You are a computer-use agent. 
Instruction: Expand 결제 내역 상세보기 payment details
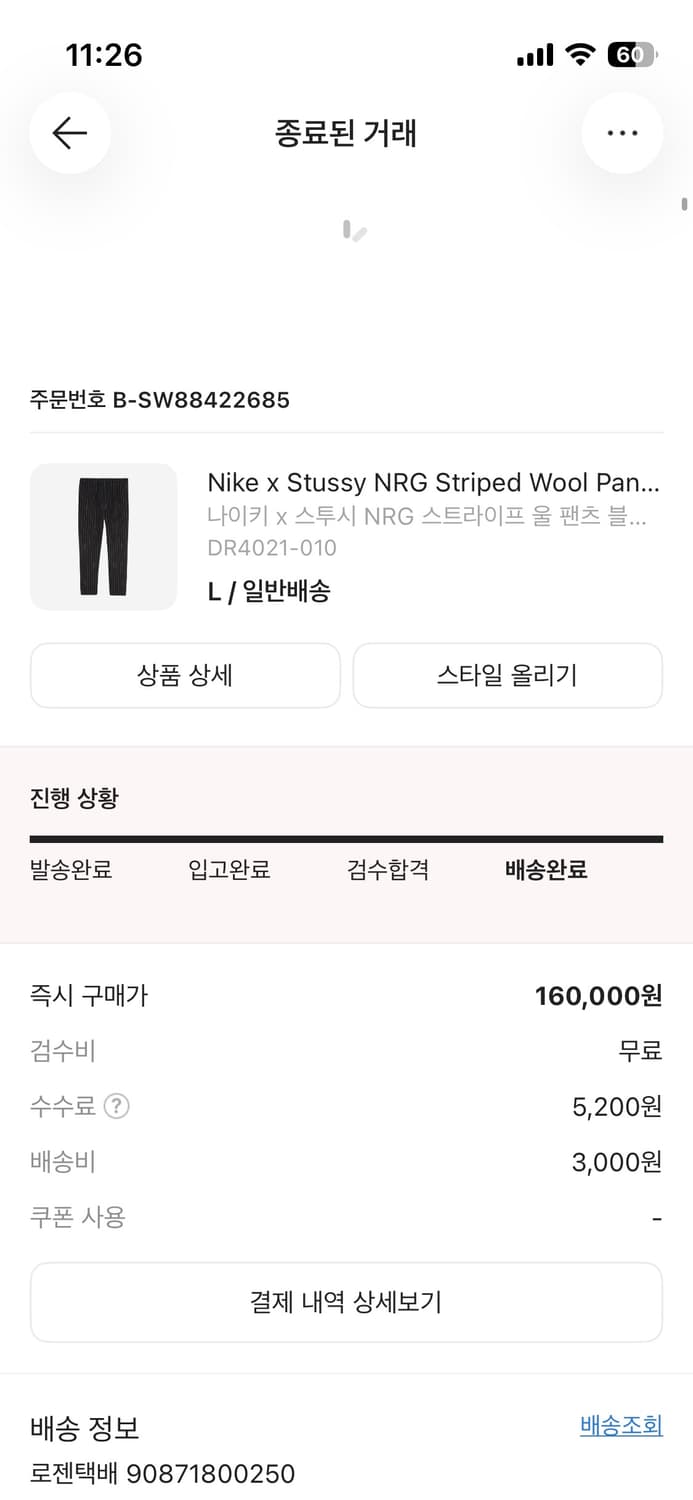coord(346,1302)
